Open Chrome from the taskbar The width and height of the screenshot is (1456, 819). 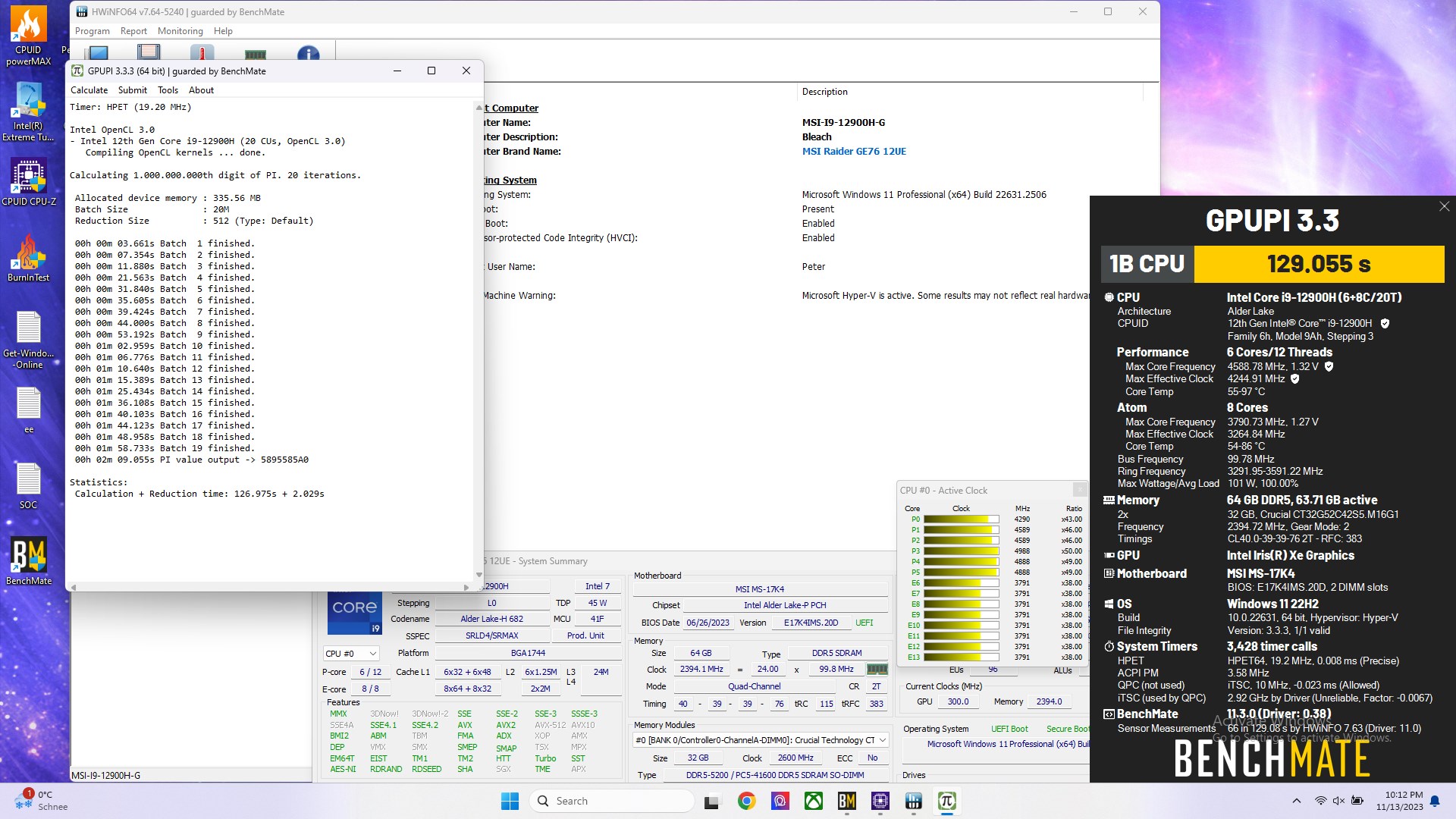coord(746,801)
